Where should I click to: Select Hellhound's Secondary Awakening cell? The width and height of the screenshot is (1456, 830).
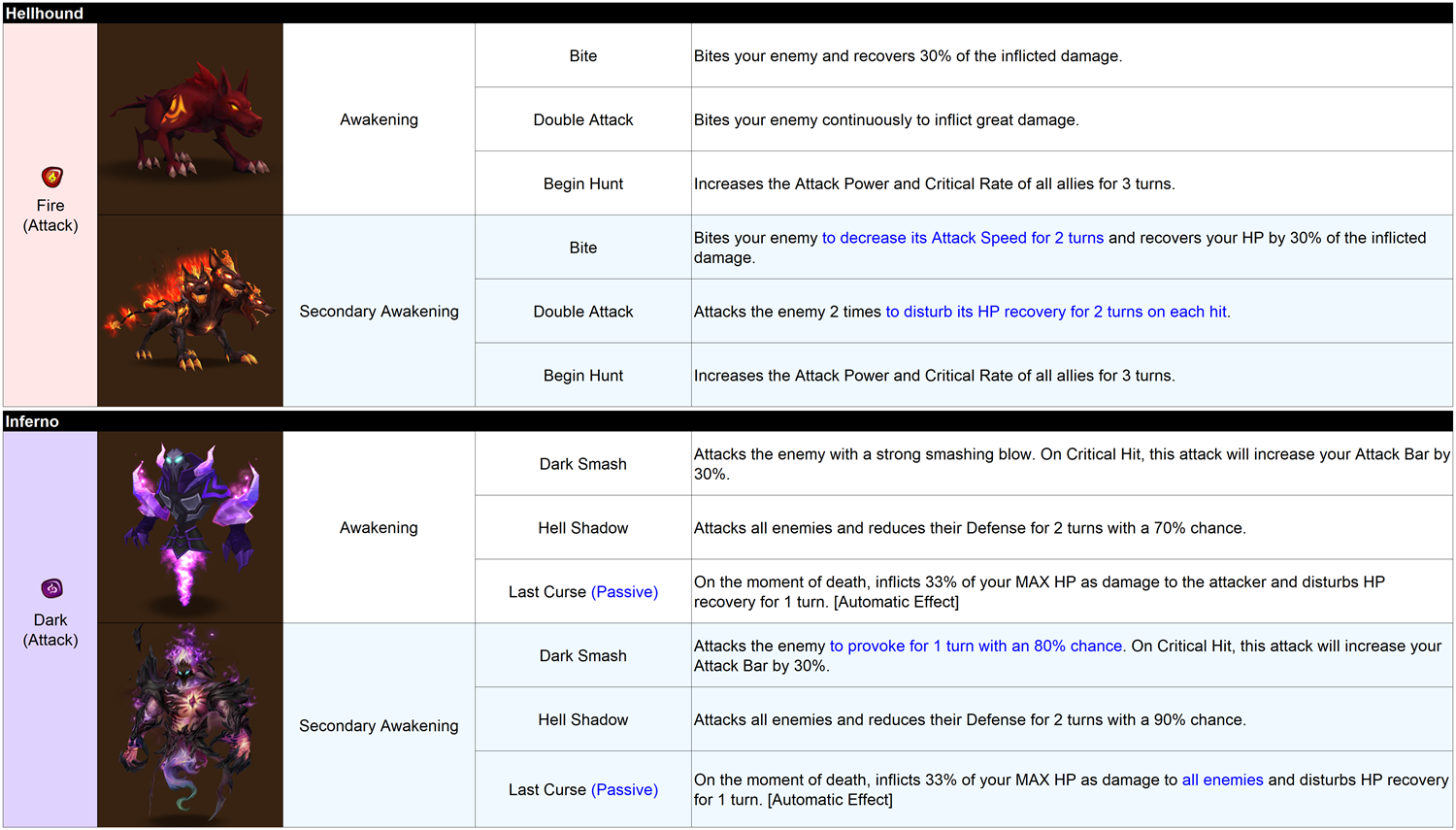379,312
